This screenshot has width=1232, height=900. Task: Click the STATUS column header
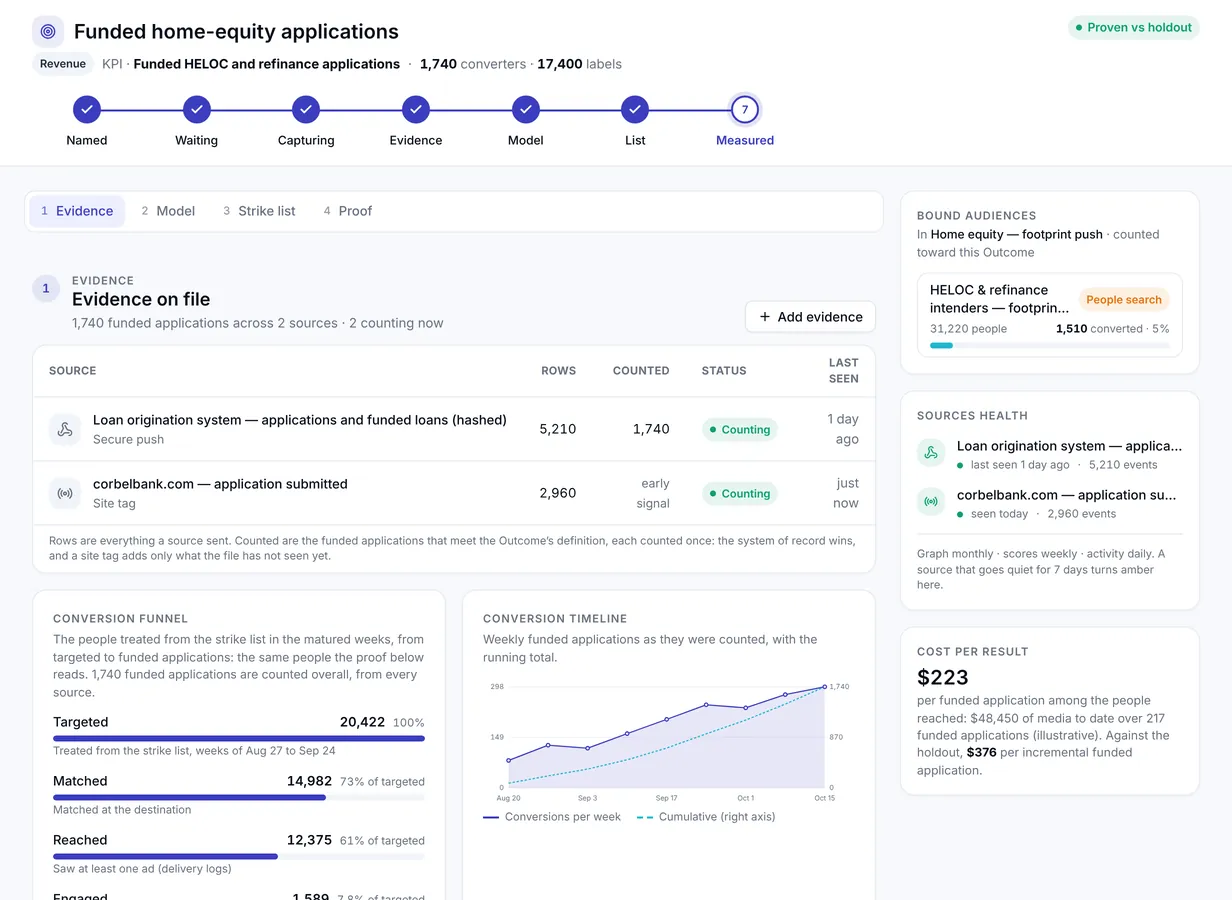point(724,371)
